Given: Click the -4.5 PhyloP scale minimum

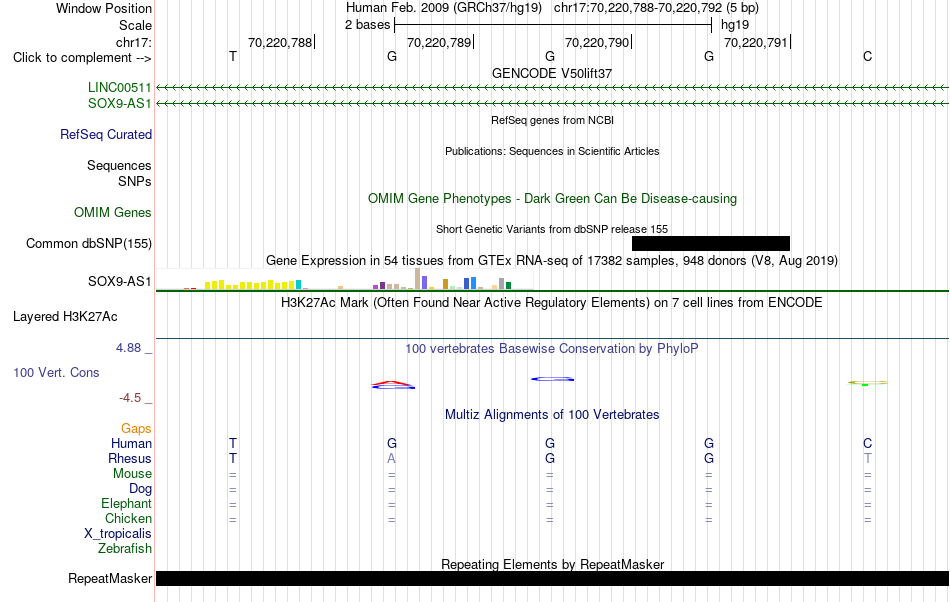Looking at the screenshot, I should [x=130, y=398].
